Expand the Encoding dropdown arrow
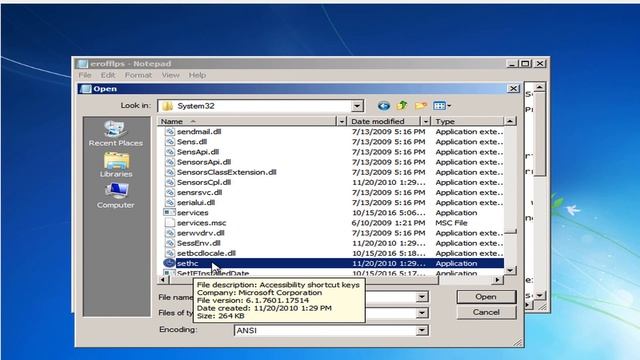Screen dimensions: 640x360 click(x=422, y=330)
